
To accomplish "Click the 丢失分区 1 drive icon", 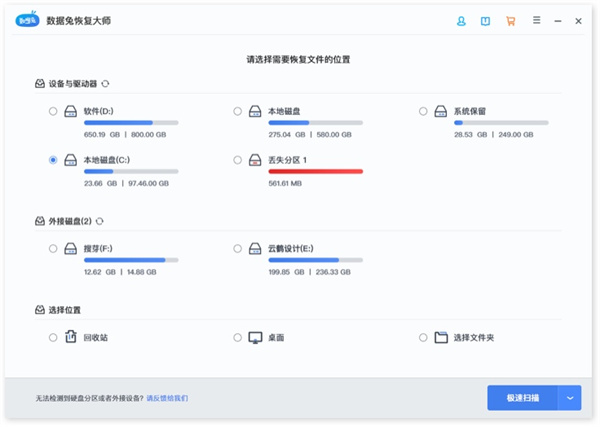I will [255, 160].
